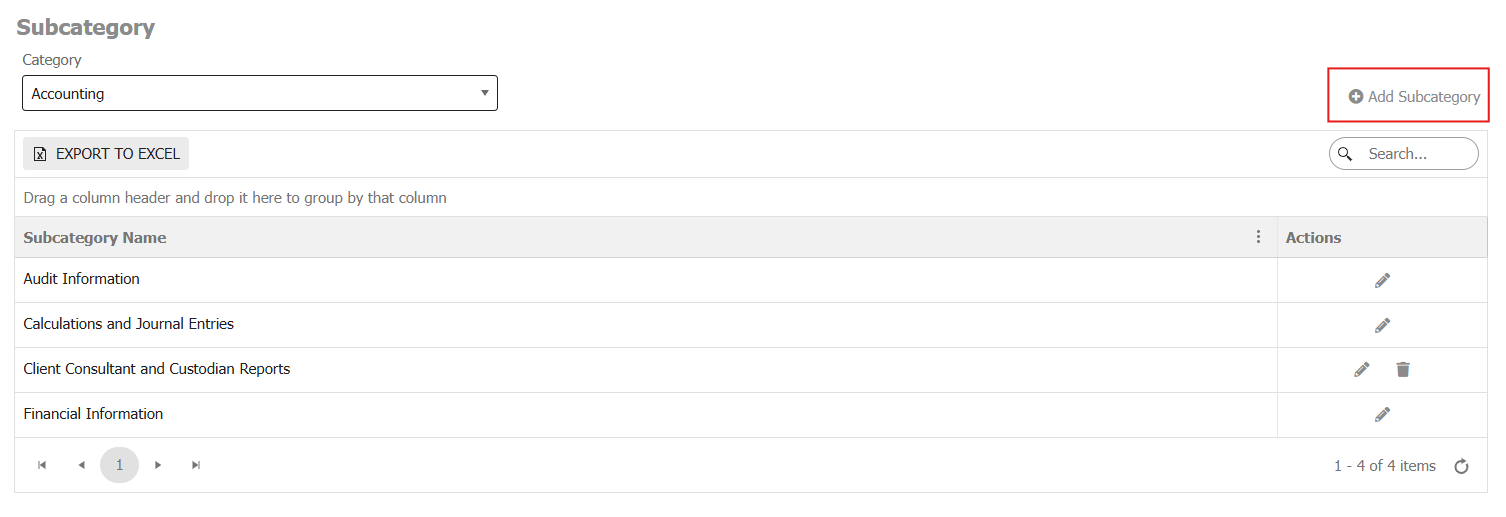Edit the Financial Information subcategory
The width and height of the screenshot is (1506, 517).
pos(1382,414)
